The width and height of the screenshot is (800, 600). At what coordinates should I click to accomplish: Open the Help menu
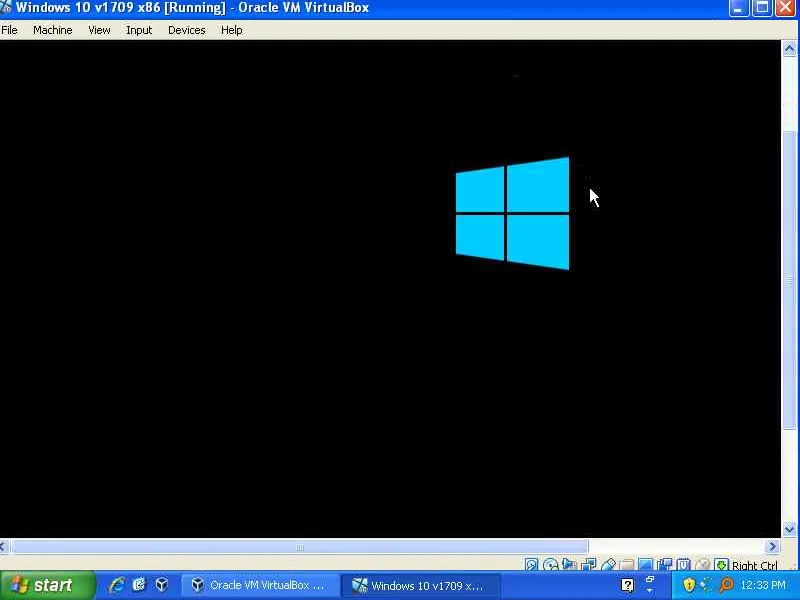(x=232, y=30)
